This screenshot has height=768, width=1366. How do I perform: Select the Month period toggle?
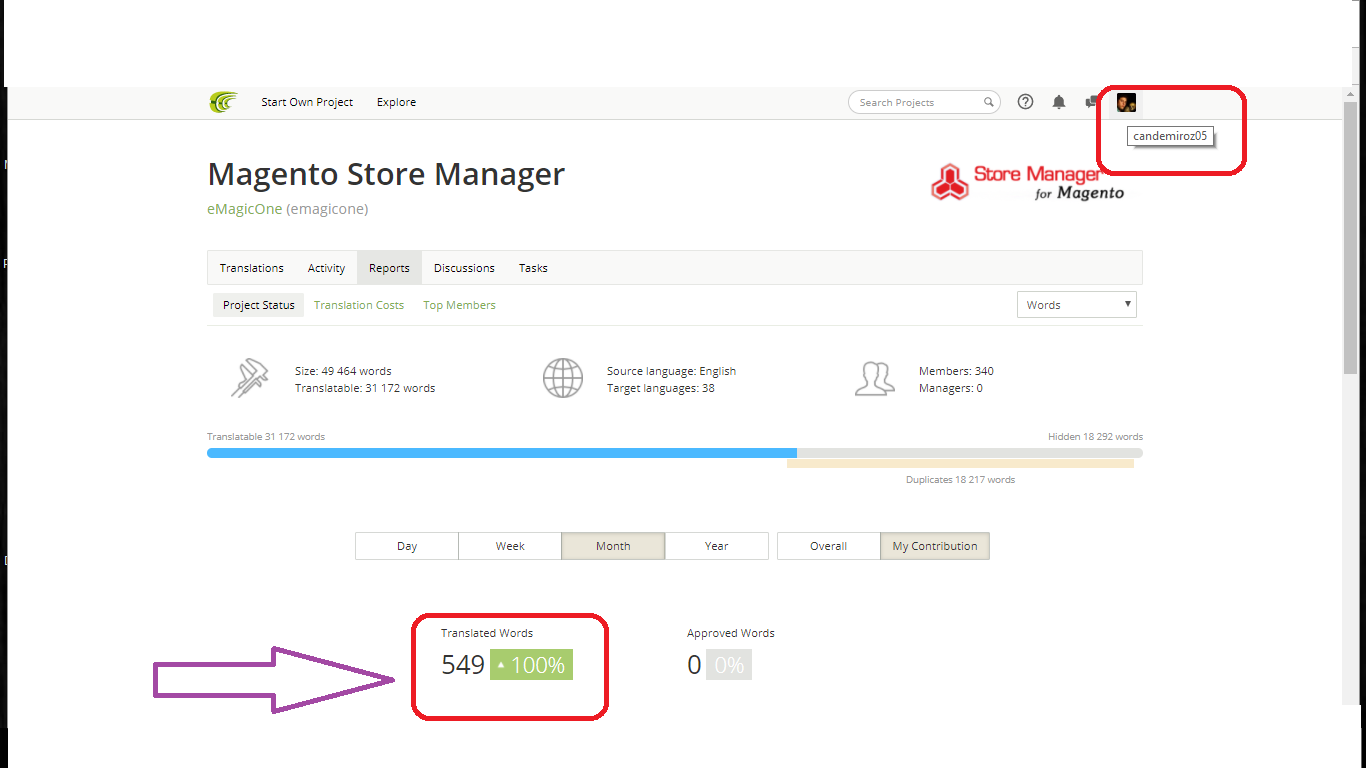point(613,546)
